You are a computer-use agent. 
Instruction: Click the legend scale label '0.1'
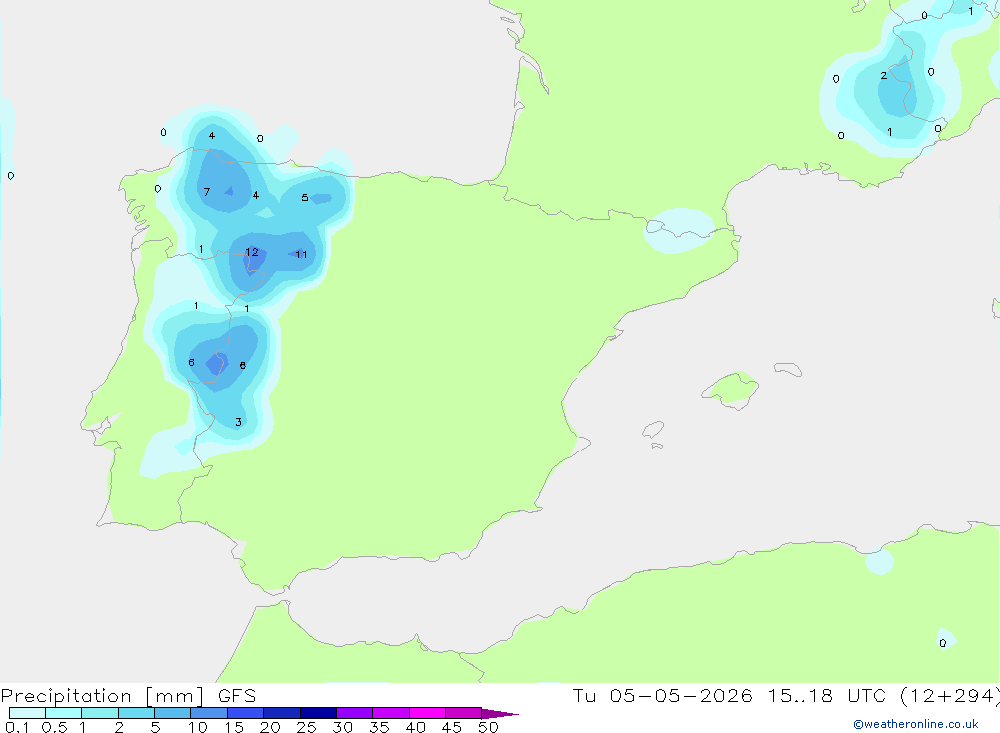point(17,727)
